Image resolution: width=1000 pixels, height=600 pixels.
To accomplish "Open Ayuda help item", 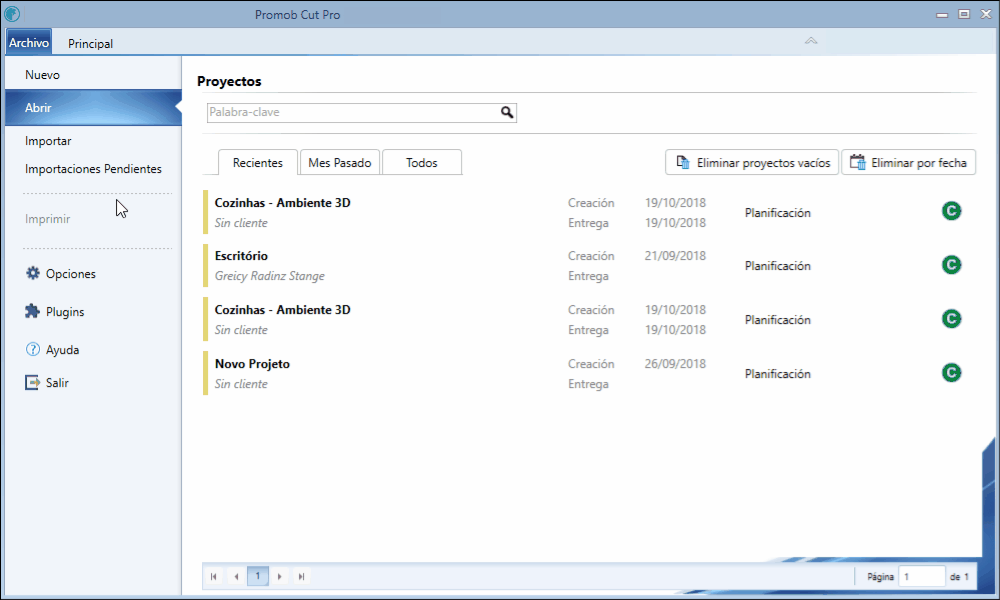I will pos(52,349).
